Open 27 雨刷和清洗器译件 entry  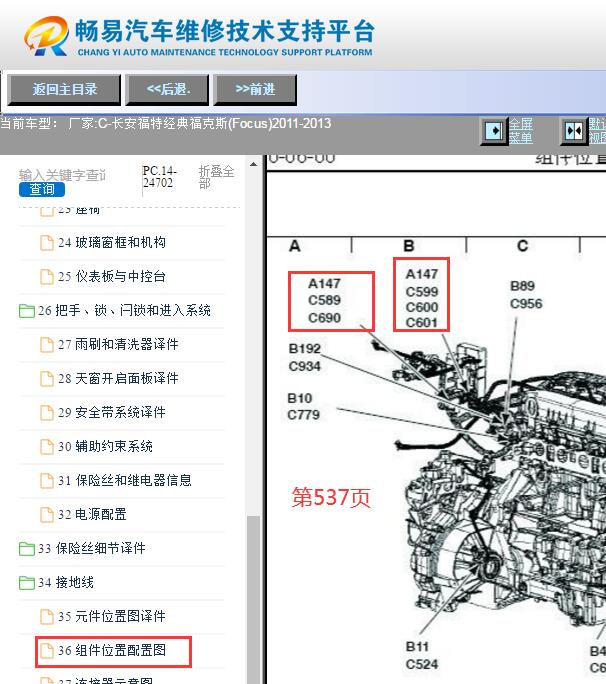(x=118, y=345)
